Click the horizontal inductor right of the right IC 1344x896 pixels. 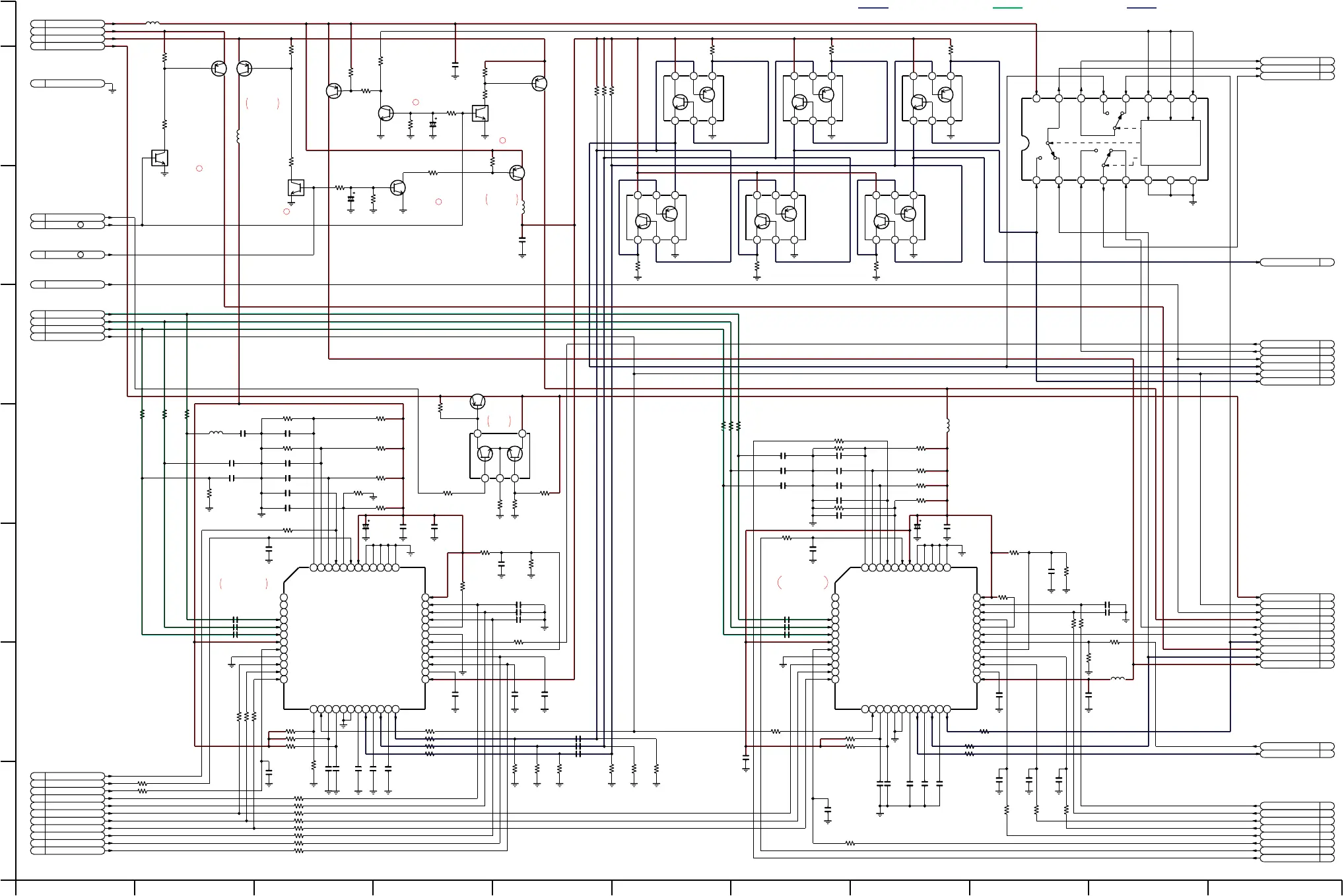pyautogui.click(x=1117, y=679)
